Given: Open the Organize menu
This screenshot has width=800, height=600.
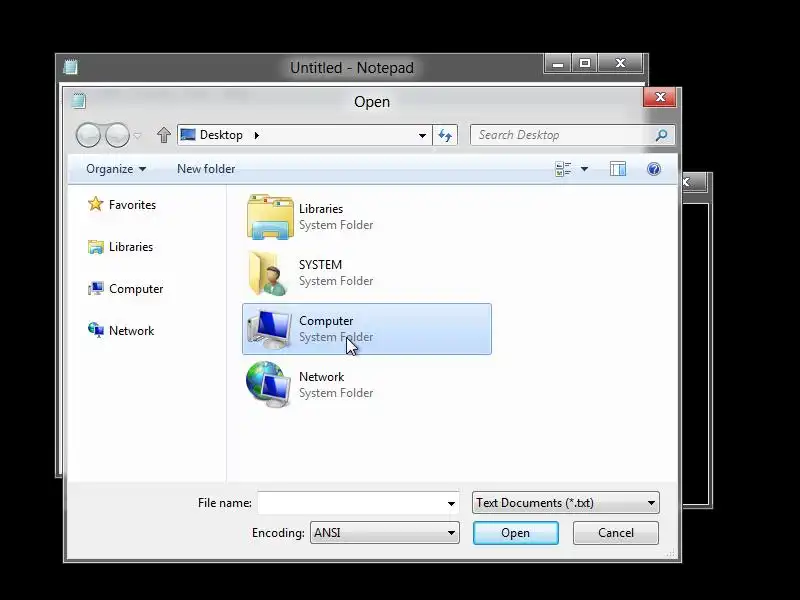Looking at the screenshot, I should (116, 169).
